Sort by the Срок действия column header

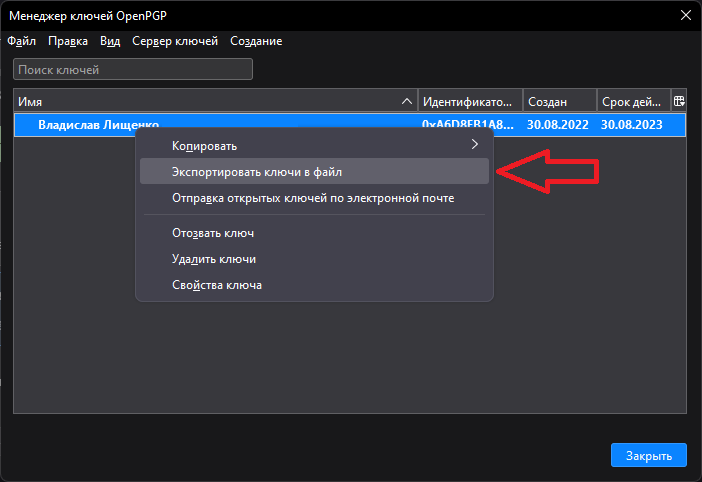[634, 102]
